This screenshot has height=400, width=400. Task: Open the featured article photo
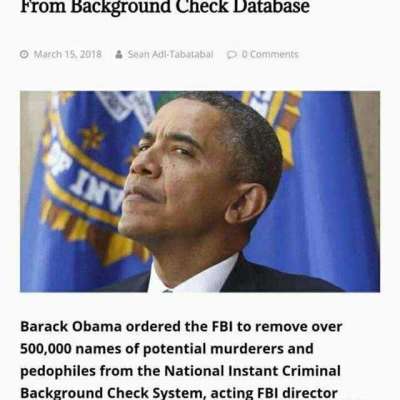click(200, 192)
